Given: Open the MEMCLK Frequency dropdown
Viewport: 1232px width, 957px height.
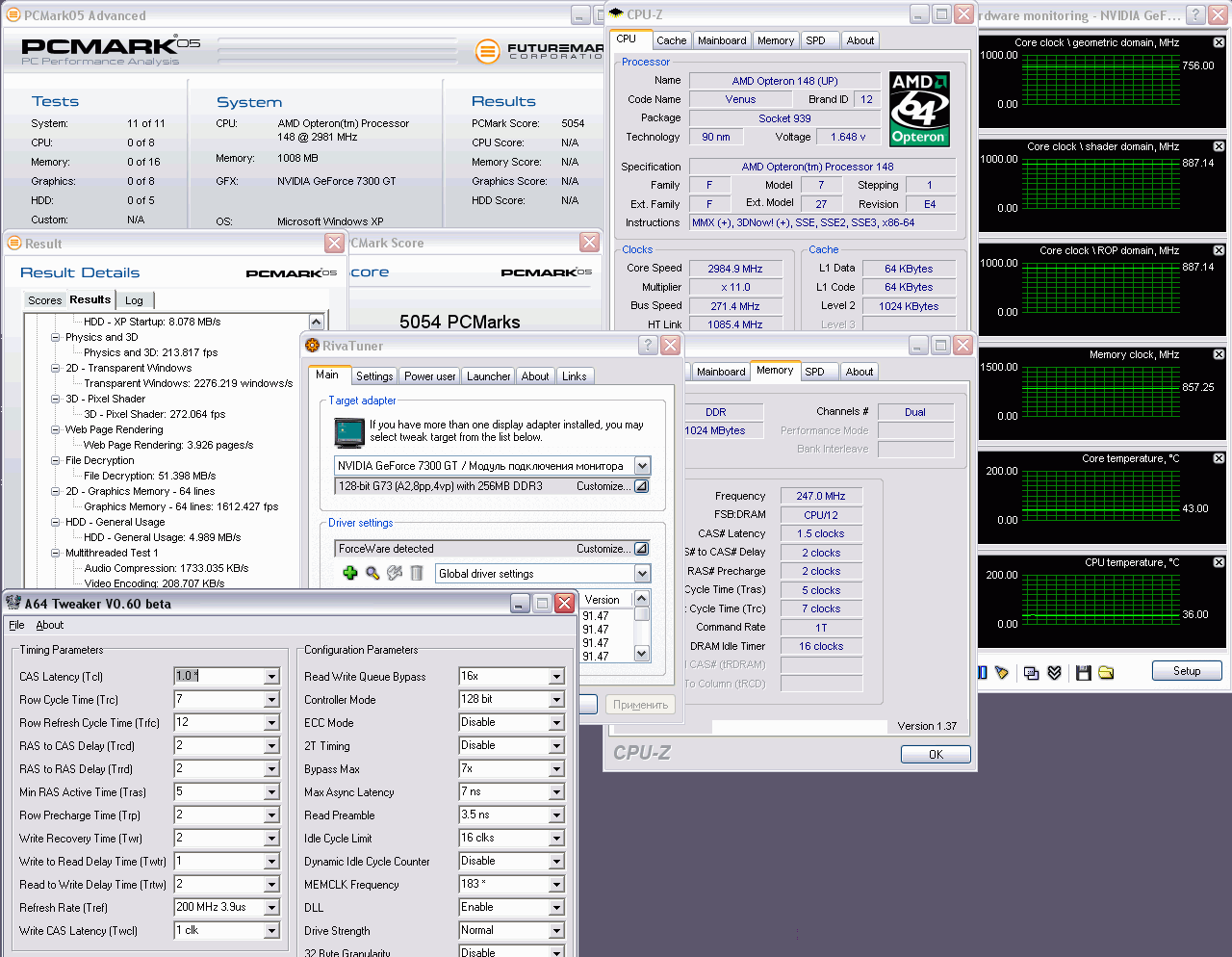Looking at the screenshot, I should click(556, 885).
